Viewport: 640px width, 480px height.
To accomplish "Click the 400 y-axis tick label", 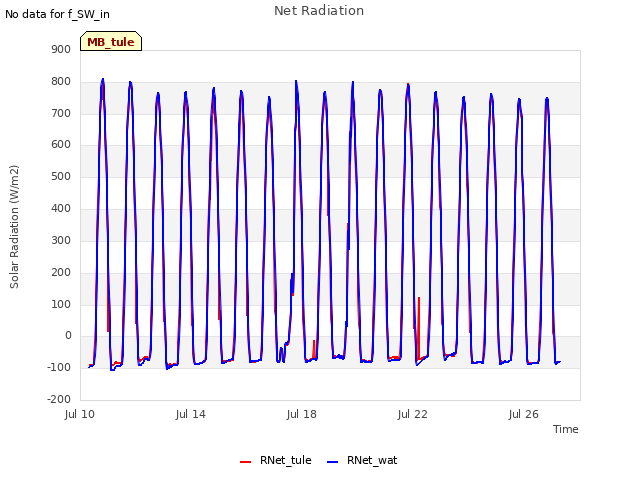I will [61, 208].
